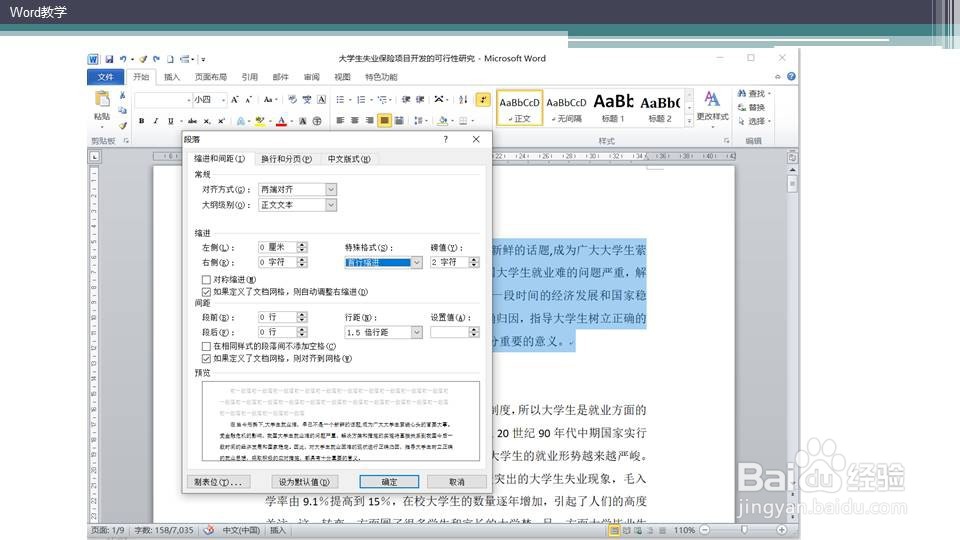Open the paragraph dialog help question mark
The width and height of the screenshot is (960, 540).
[x=446, y=139]
